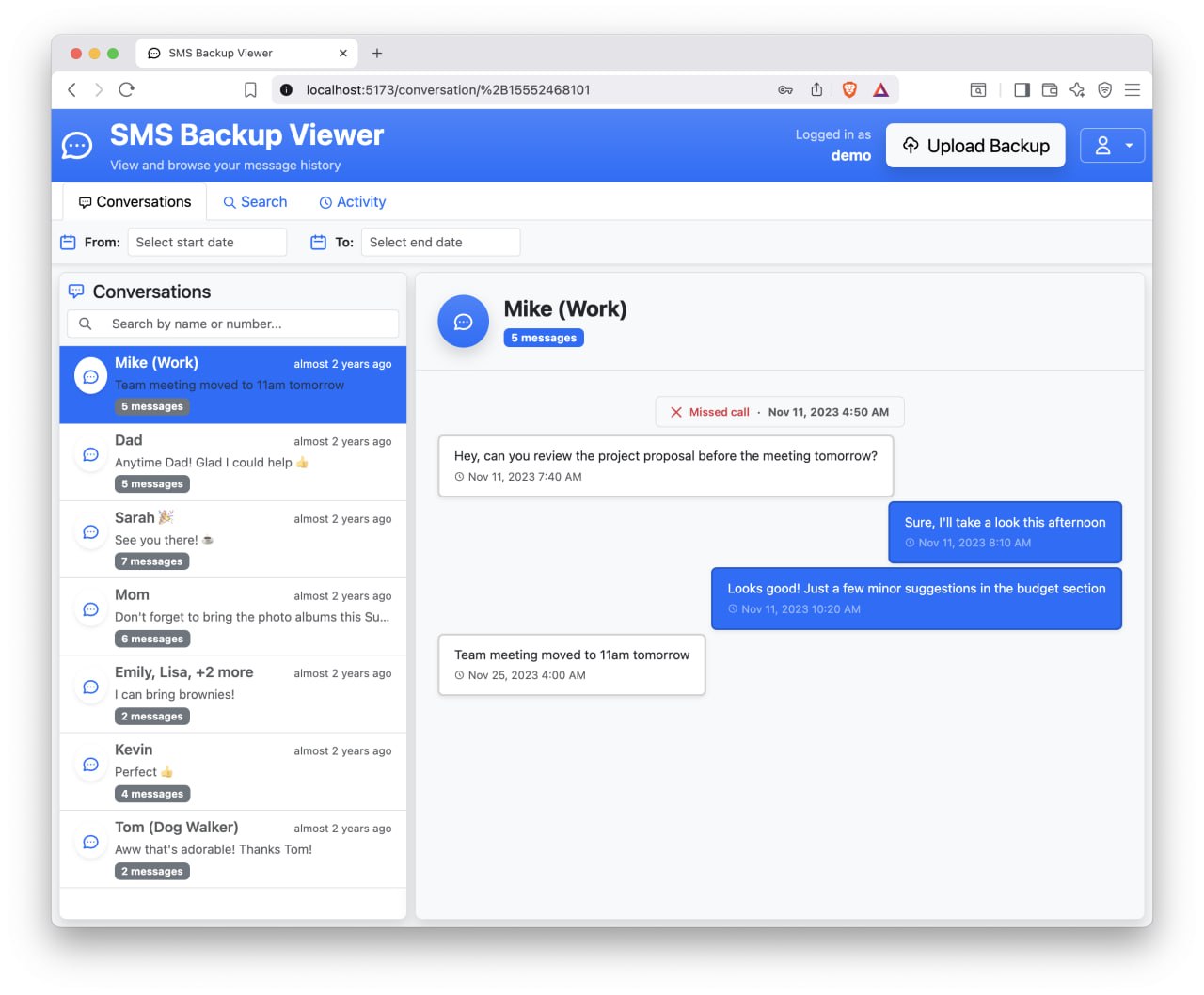The width and height of the screenshot is (1204, 995).
Task: Open the Emily, Lisa, +2 more group chat
Action: point(232,693)
